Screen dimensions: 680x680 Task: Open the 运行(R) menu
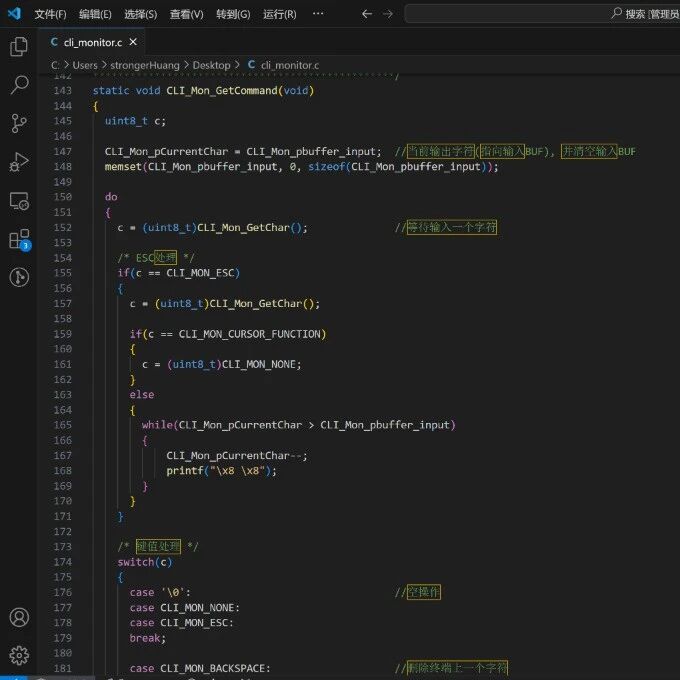coord(279,14)
